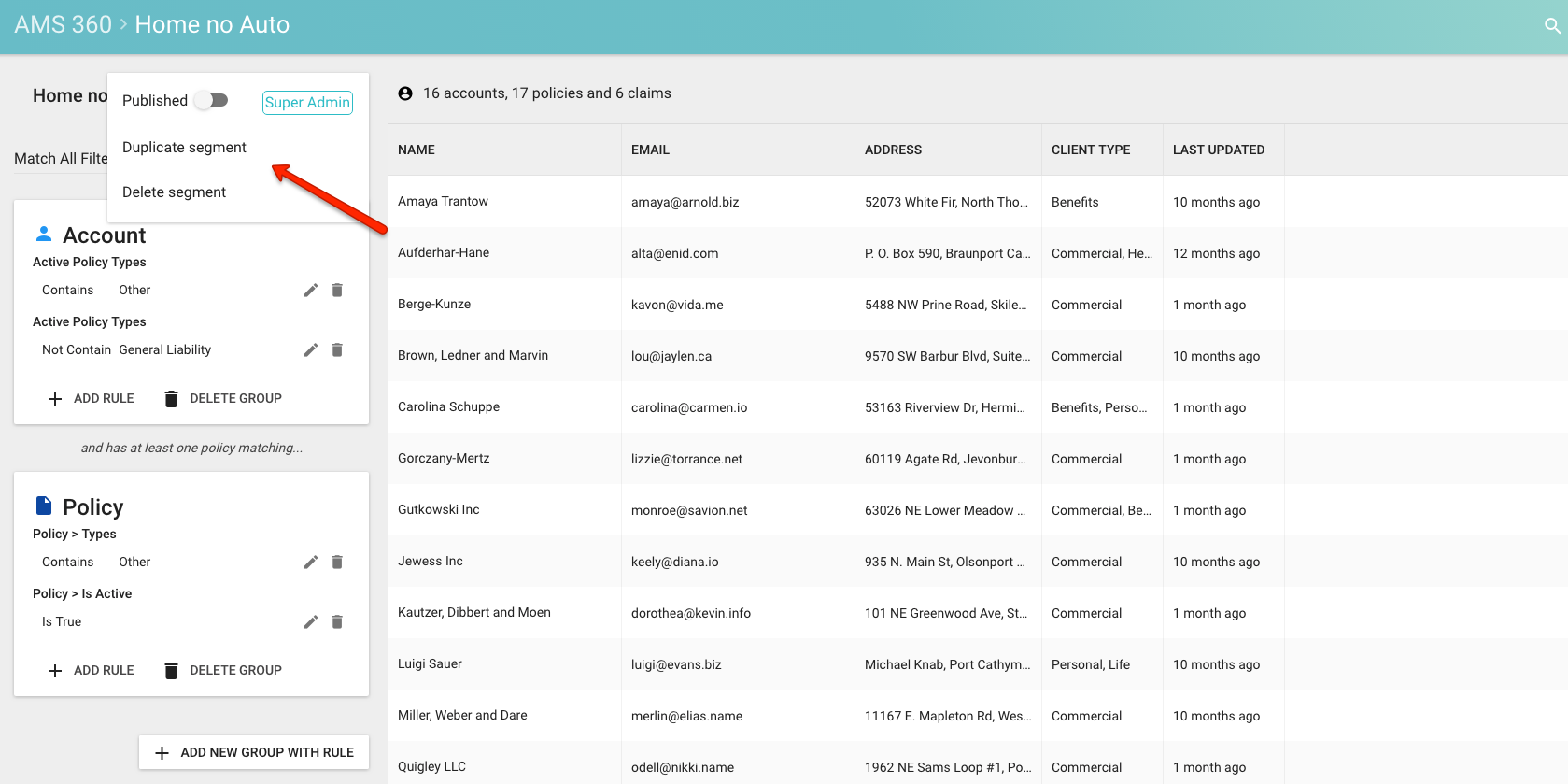
Task: Delete the Account group
Action: click(x=223, y=399)
